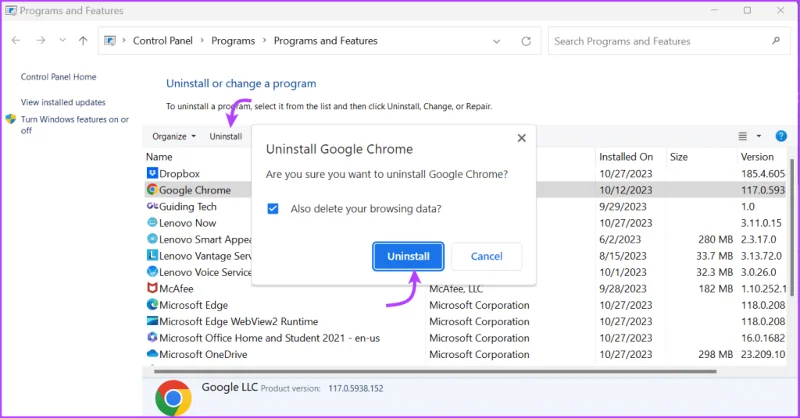Click the Back navigation arrow
This screenshot has width=800, height=418.
tap(16, 41)
